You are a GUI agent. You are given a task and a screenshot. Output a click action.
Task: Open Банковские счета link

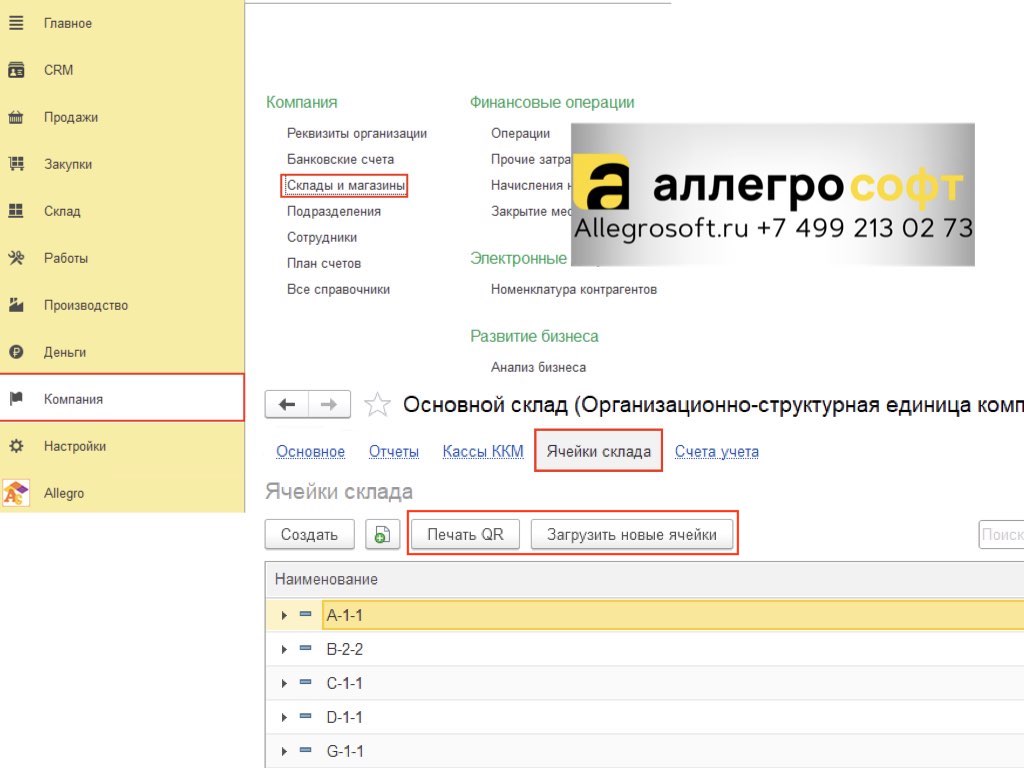click(x=340, y=159)
